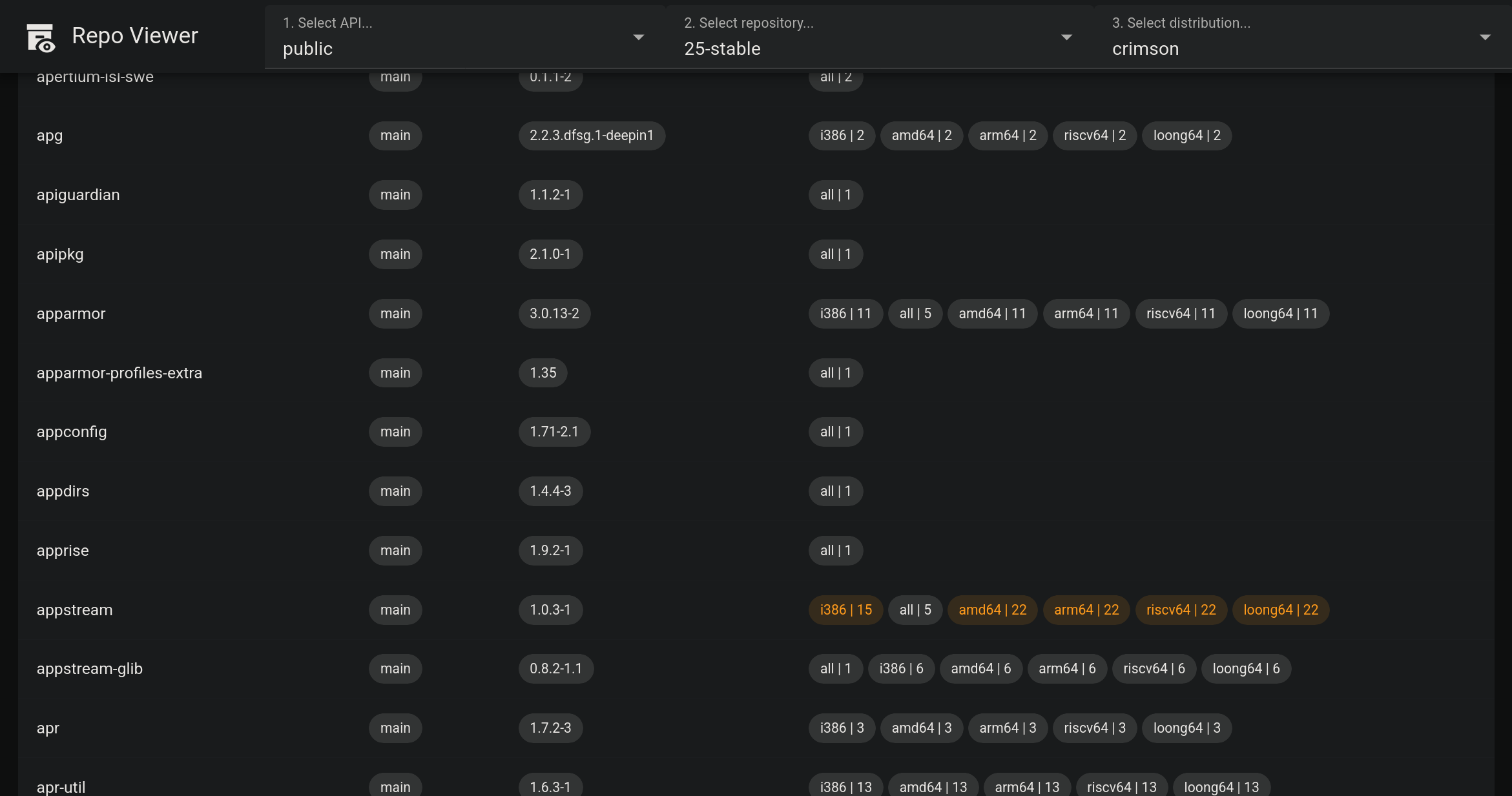The image size is (1512, 796).
Task: Click the 'loong64 | 2' chip for apg
Action: pyautogui.click(x=1186, y=136)
